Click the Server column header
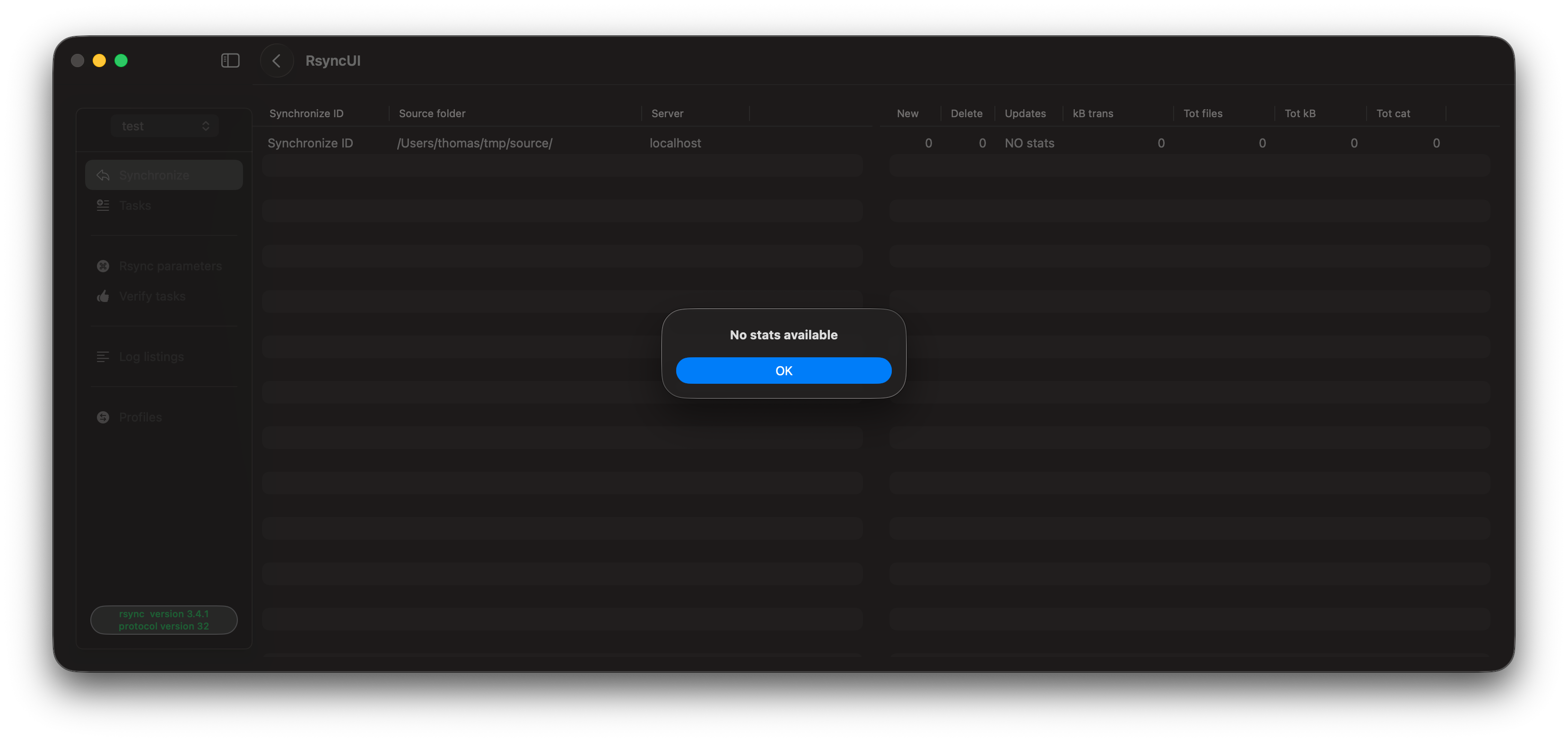This screenshot has height=742, width=1568. tap(667, 114)
